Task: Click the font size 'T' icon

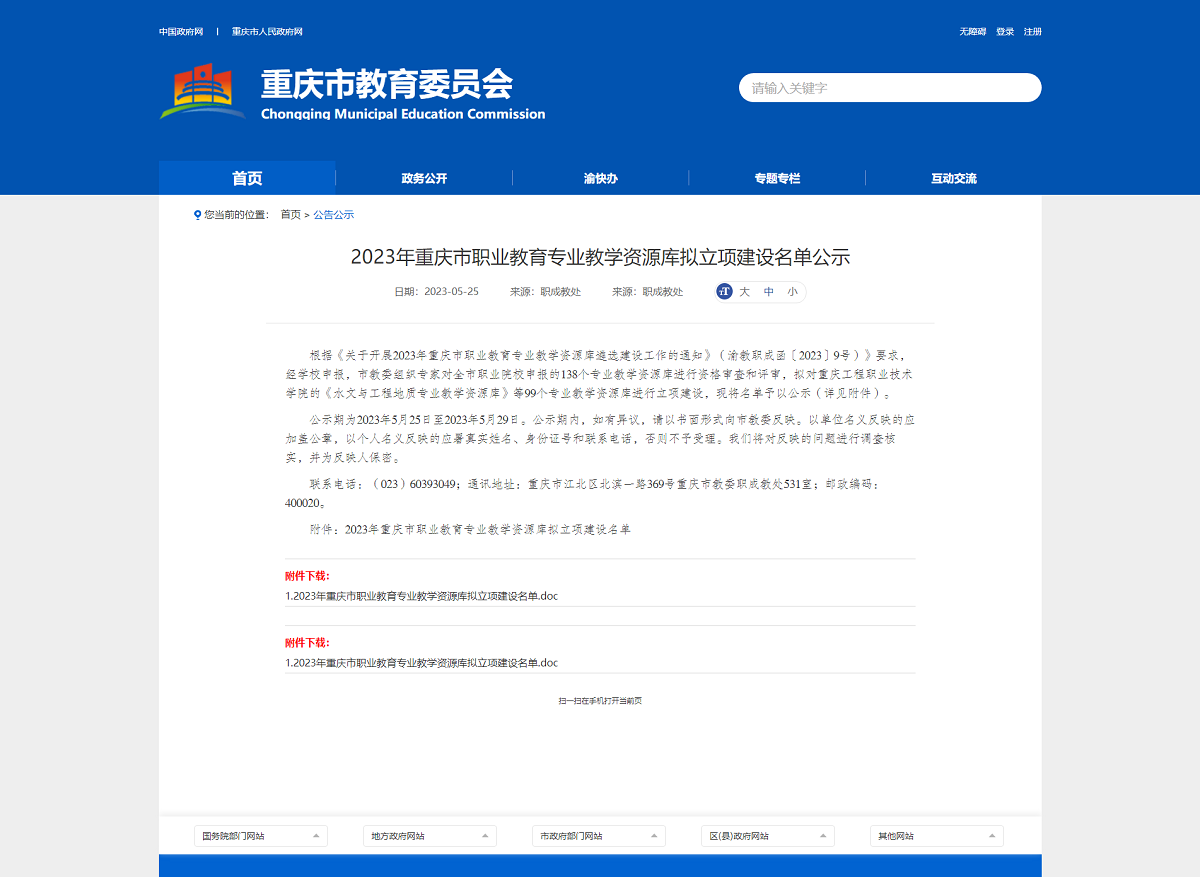Action: (724, 292)
